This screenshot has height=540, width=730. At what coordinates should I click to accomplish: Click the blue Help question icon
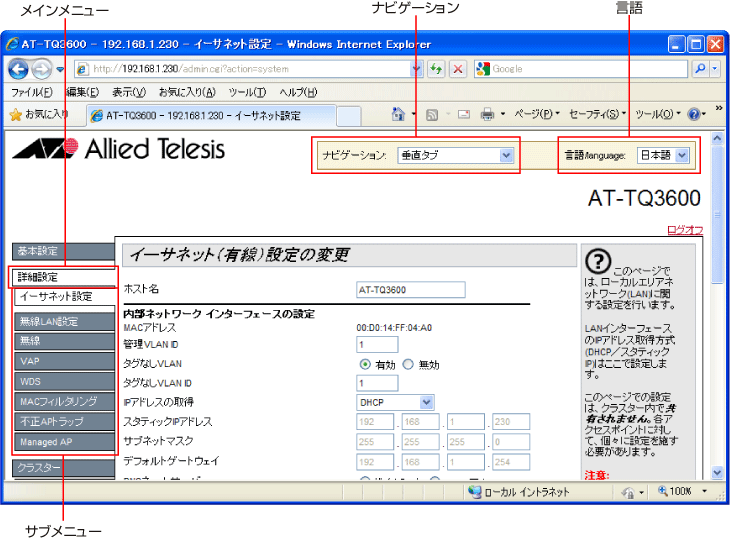coord(694,114)
